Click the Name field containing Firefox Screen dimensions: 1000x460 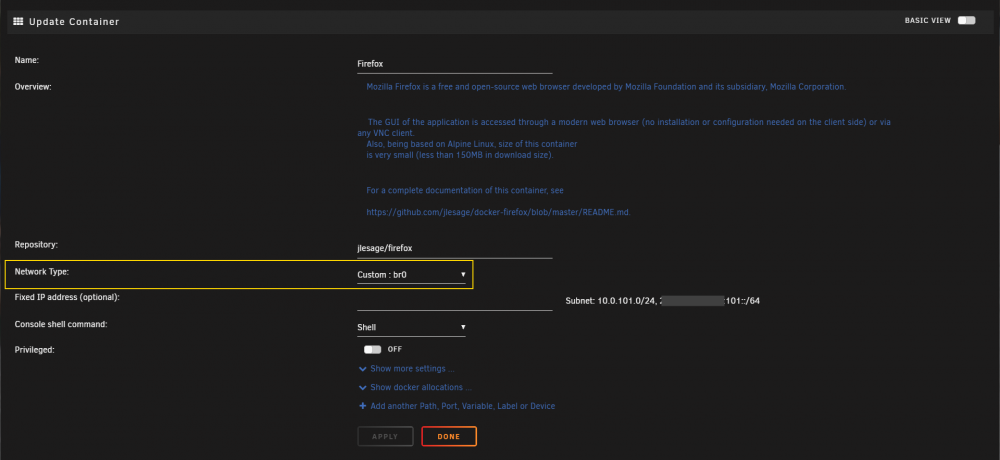(x=455, y=64)
